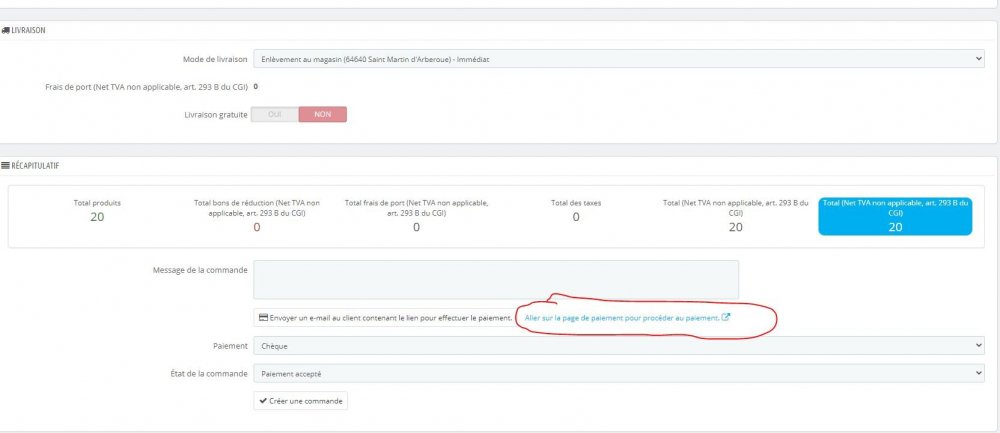Click the blue Total box showing 20
1000x433 pixels.
point(895,216)
